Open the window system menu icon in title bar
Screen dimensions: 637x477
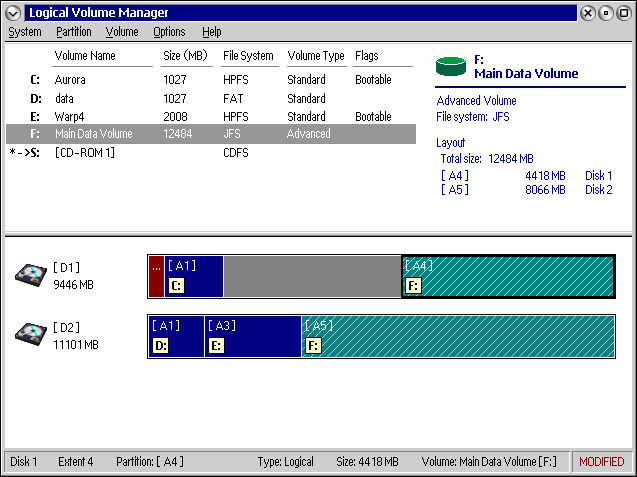(13, 13)
